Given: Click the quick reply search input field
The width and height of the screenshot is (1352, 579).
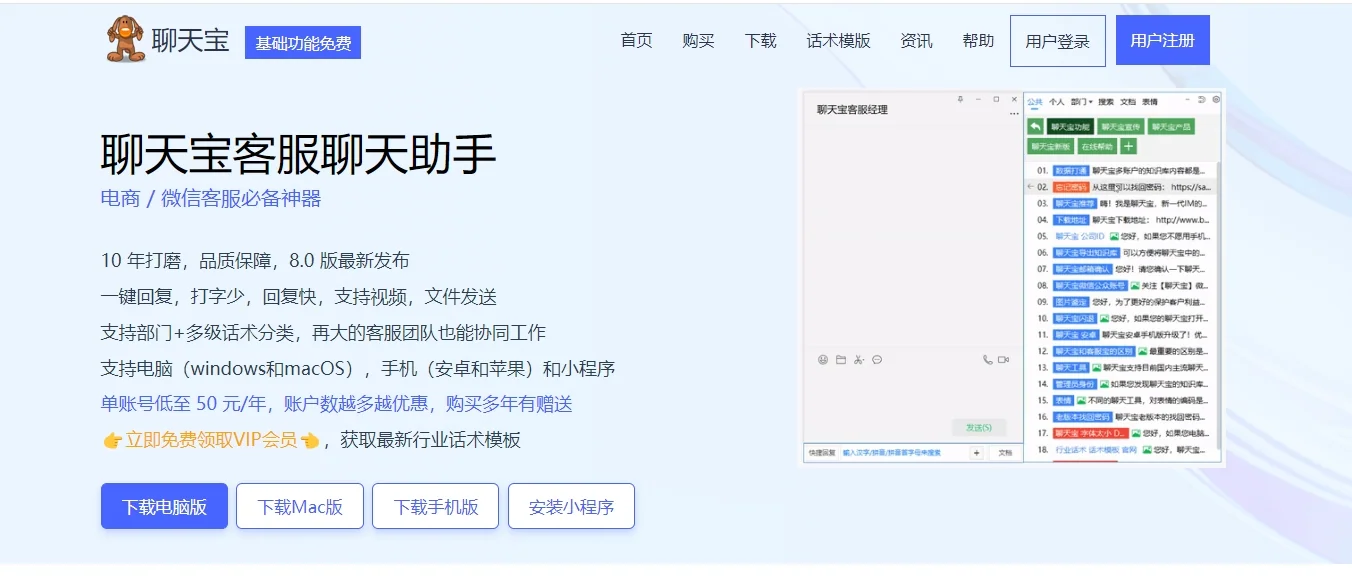Looking at the screenshot, I should click(903, 453).
